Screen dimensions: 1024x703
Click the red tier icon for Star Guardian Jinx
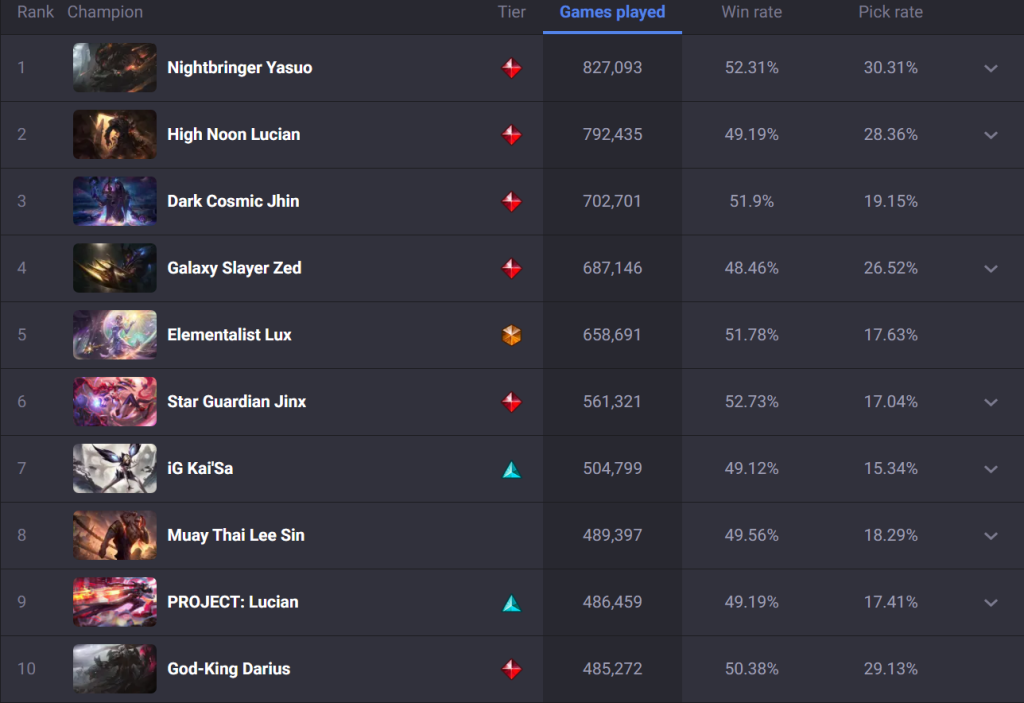(x=511, y=402)
